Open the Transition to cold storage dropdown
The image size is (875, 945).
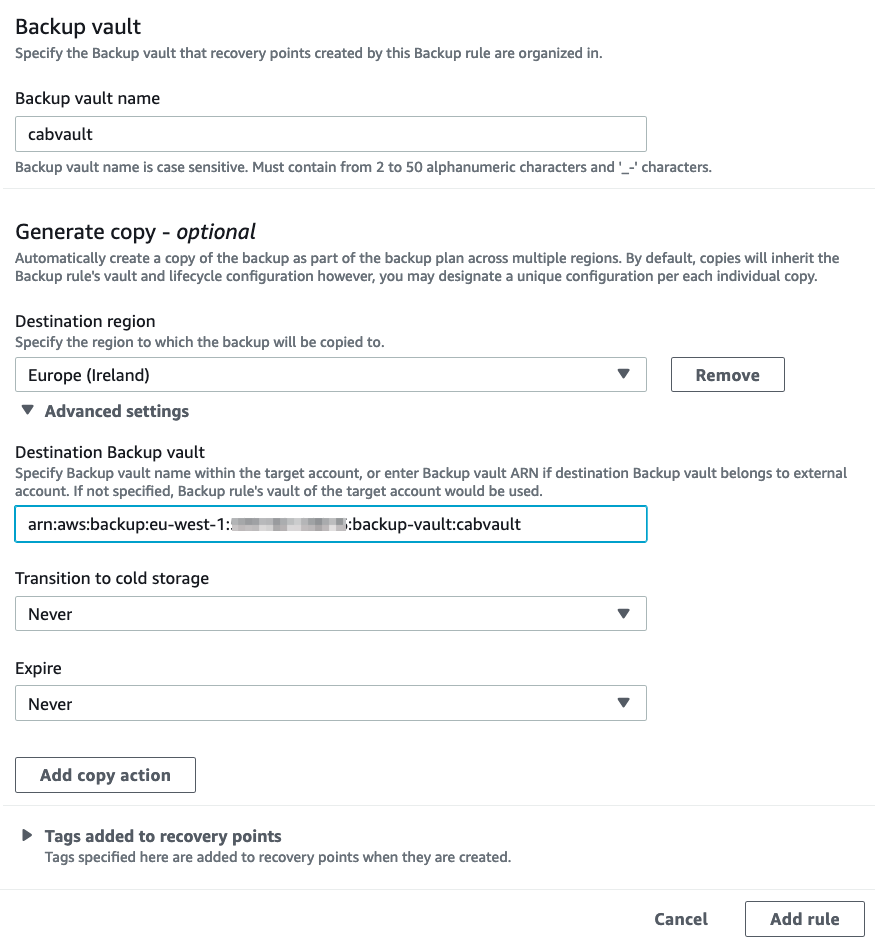330,613
